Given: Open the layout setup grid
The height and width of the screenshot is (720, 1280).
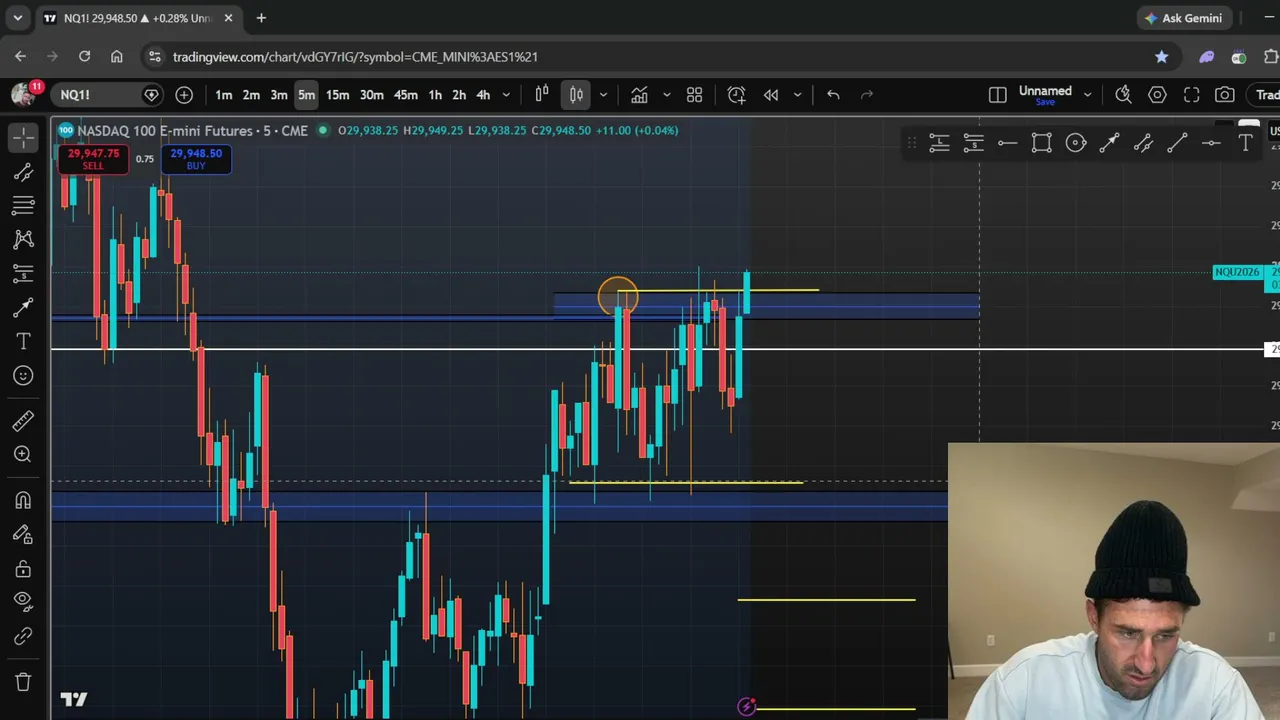Looking at the screenshot, I should click(x=694, y=95).
